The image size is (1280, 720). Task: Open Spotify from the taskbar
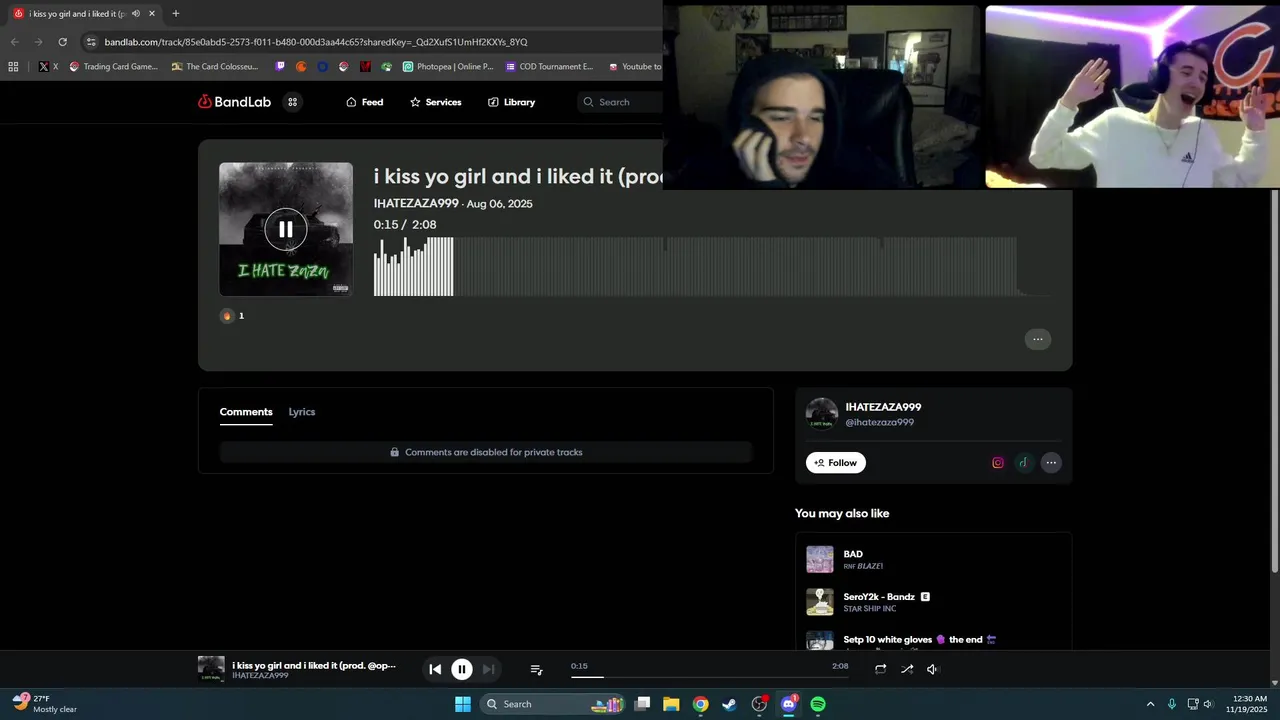tap(818, 704)
